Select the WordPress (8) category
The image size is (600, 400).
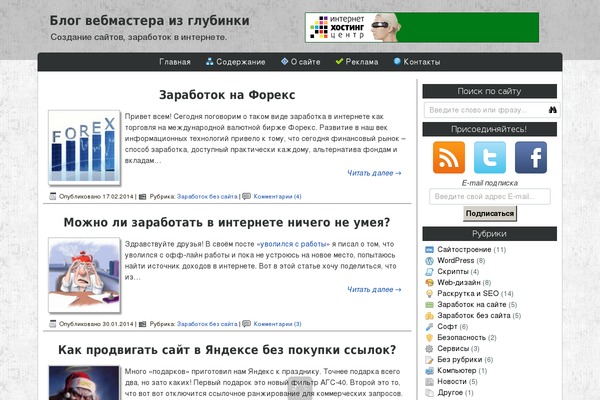461,261
